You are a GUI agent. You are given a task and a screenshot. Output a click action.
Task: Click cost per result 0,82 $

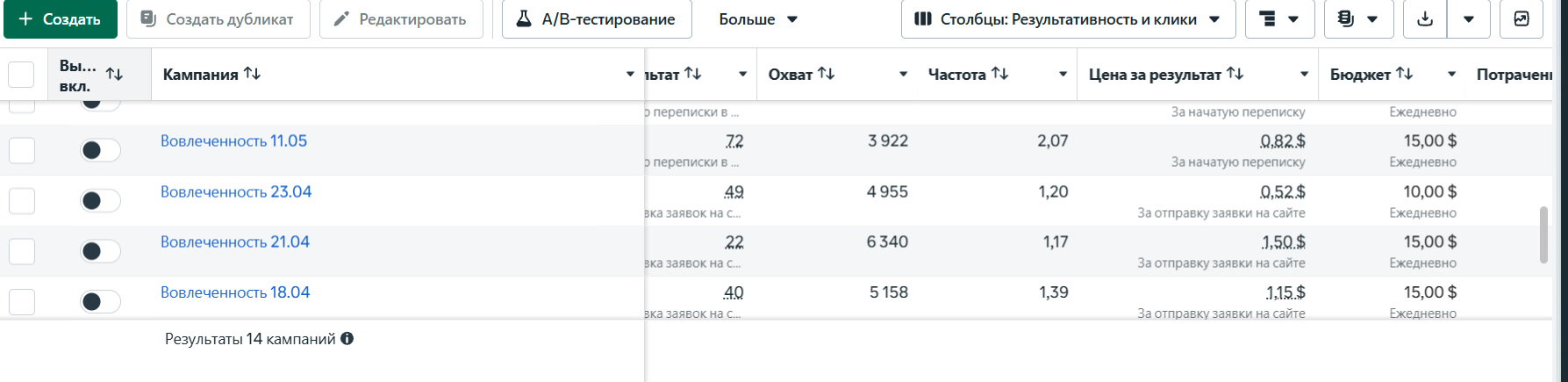pyautogui.click(x=1283, y=141)
